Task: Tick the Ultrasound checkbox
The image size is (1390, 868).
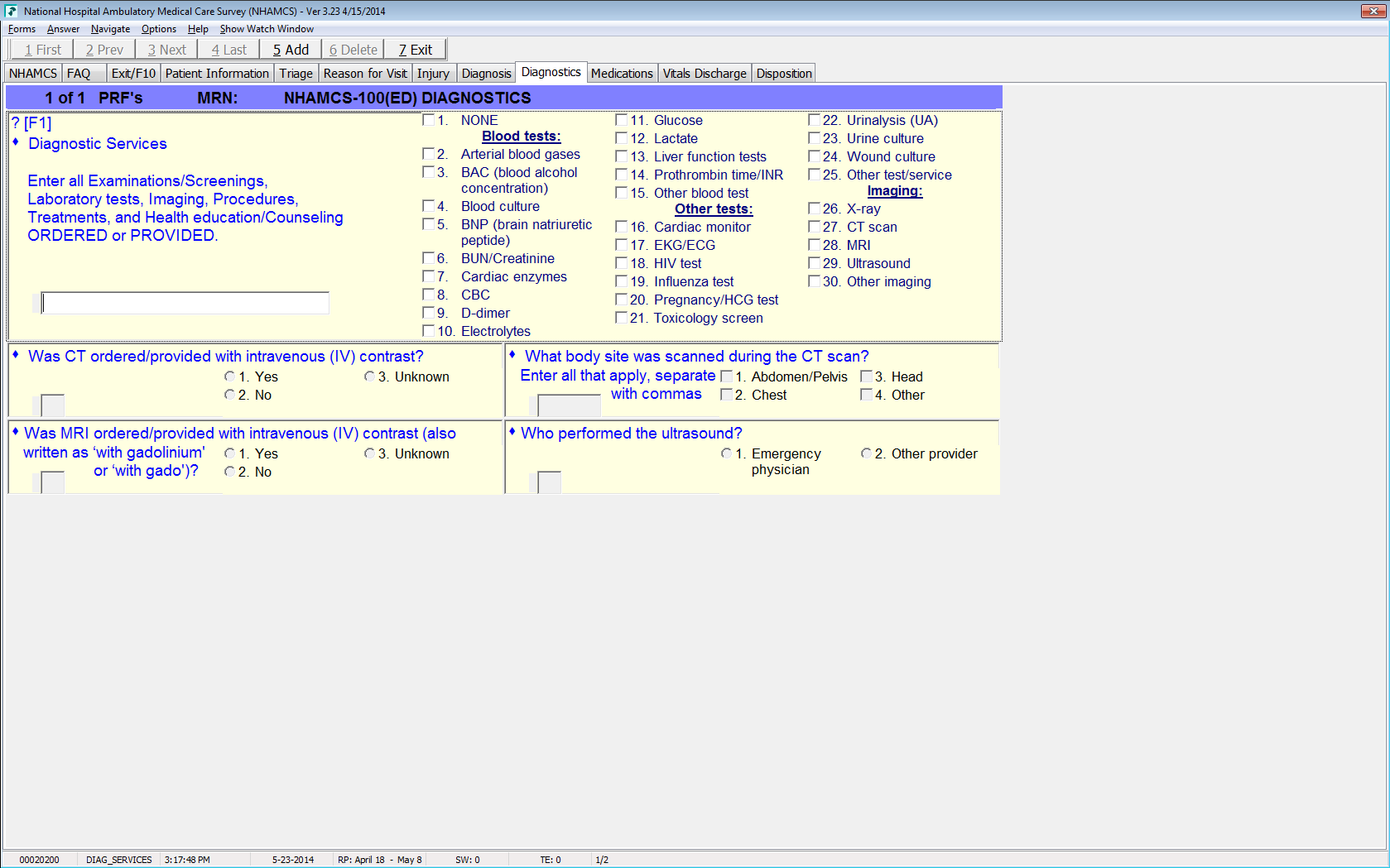Action: click(x=815, y=263)
